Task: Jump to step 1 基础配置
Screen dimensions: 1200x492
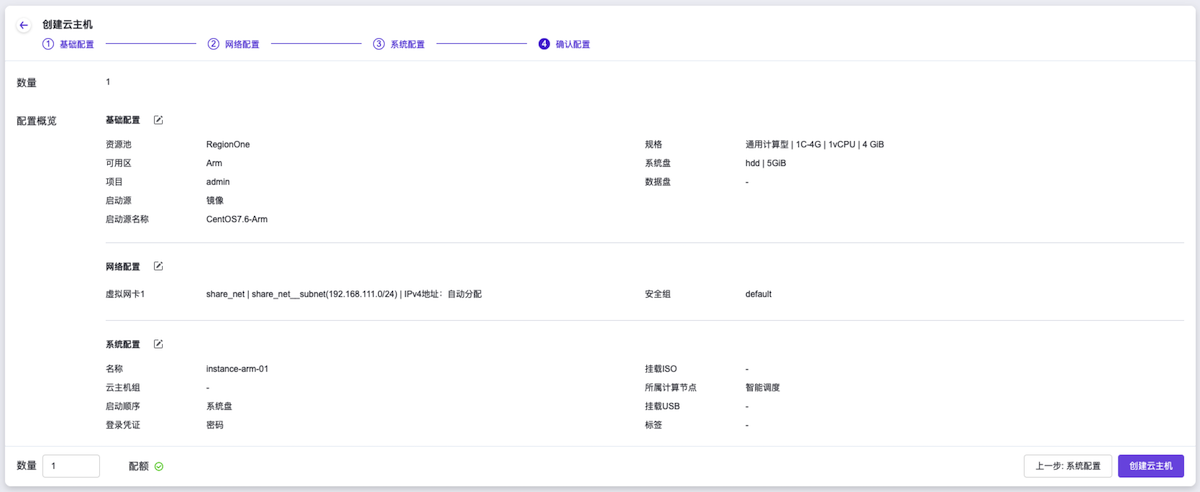Action: (x=68, y=44)
